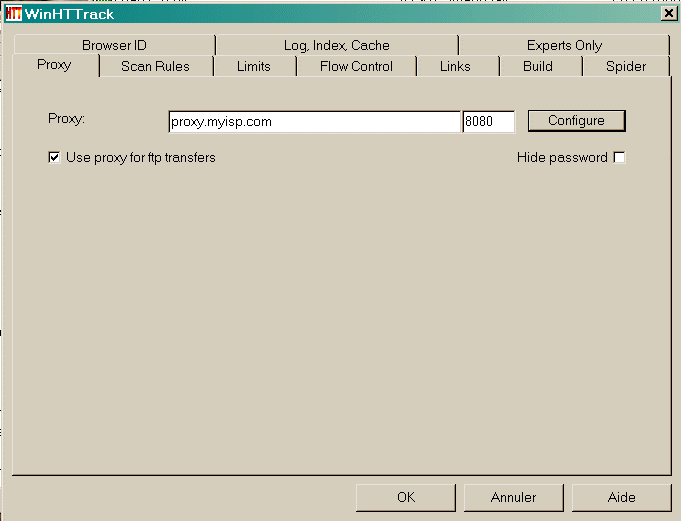This screenshot has width=681, height=521.
Task: Cancel with the Annuler button
Action: tap(514, 498)
